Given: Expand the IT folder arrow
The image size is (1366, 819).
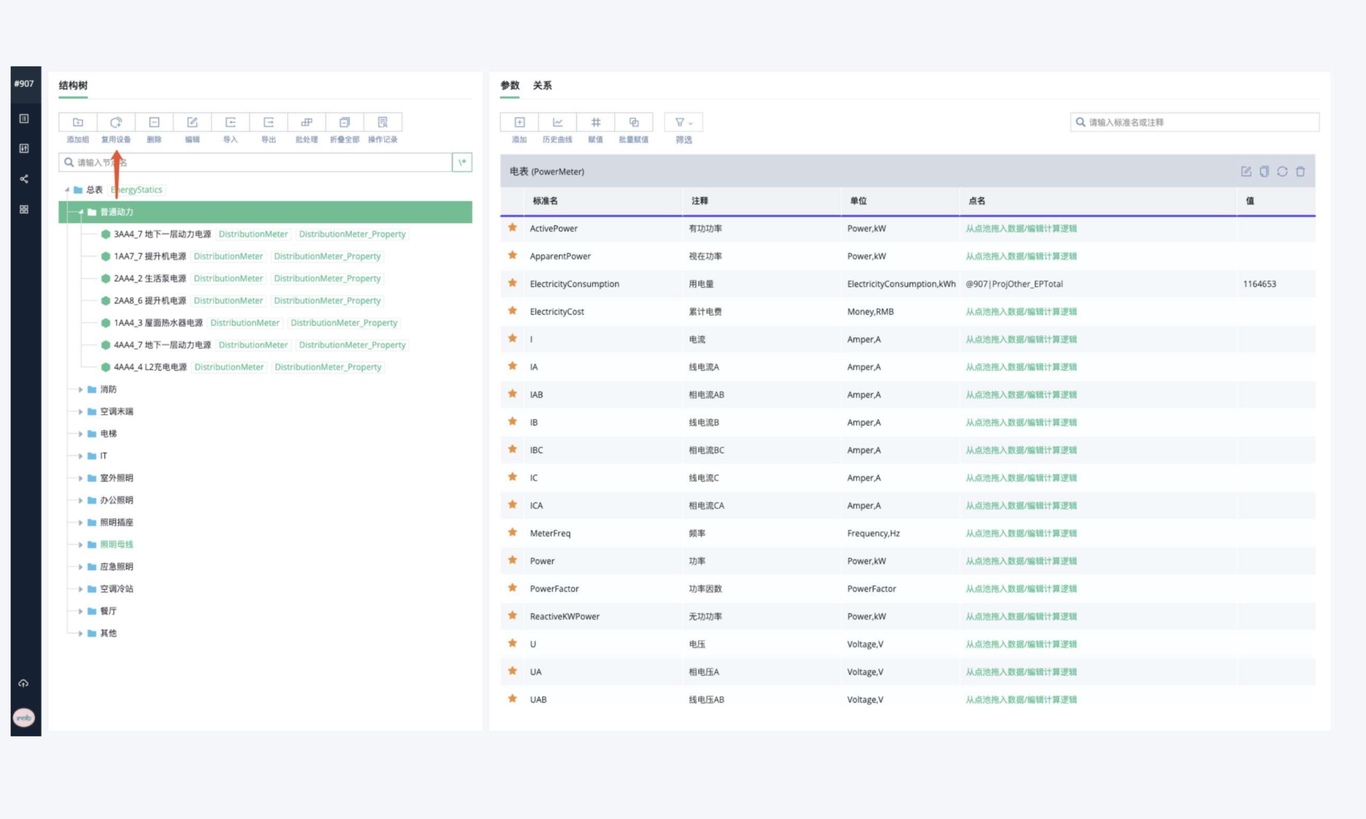Looking at the screenshot, I should point(81,456).
